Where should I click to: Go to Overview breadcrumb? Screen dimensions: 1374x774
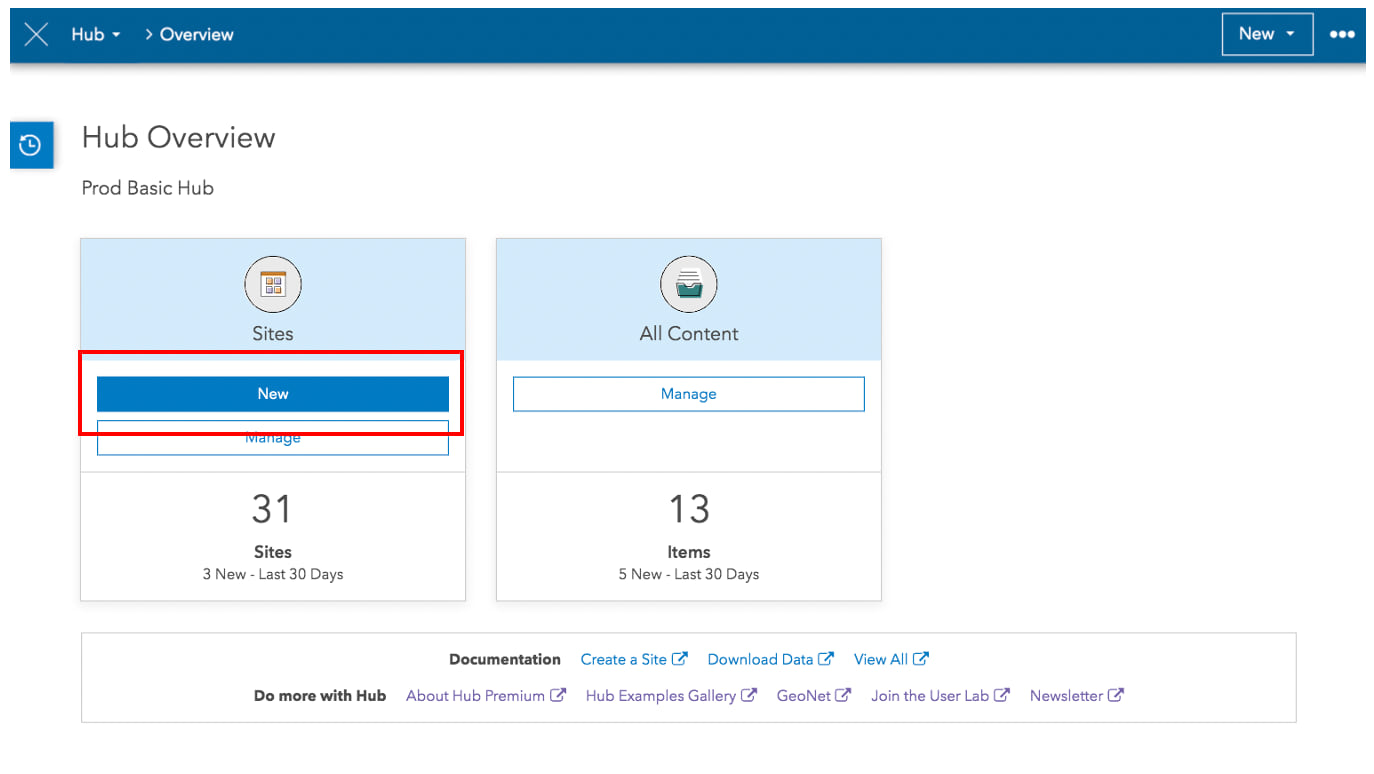coord(197,34)
